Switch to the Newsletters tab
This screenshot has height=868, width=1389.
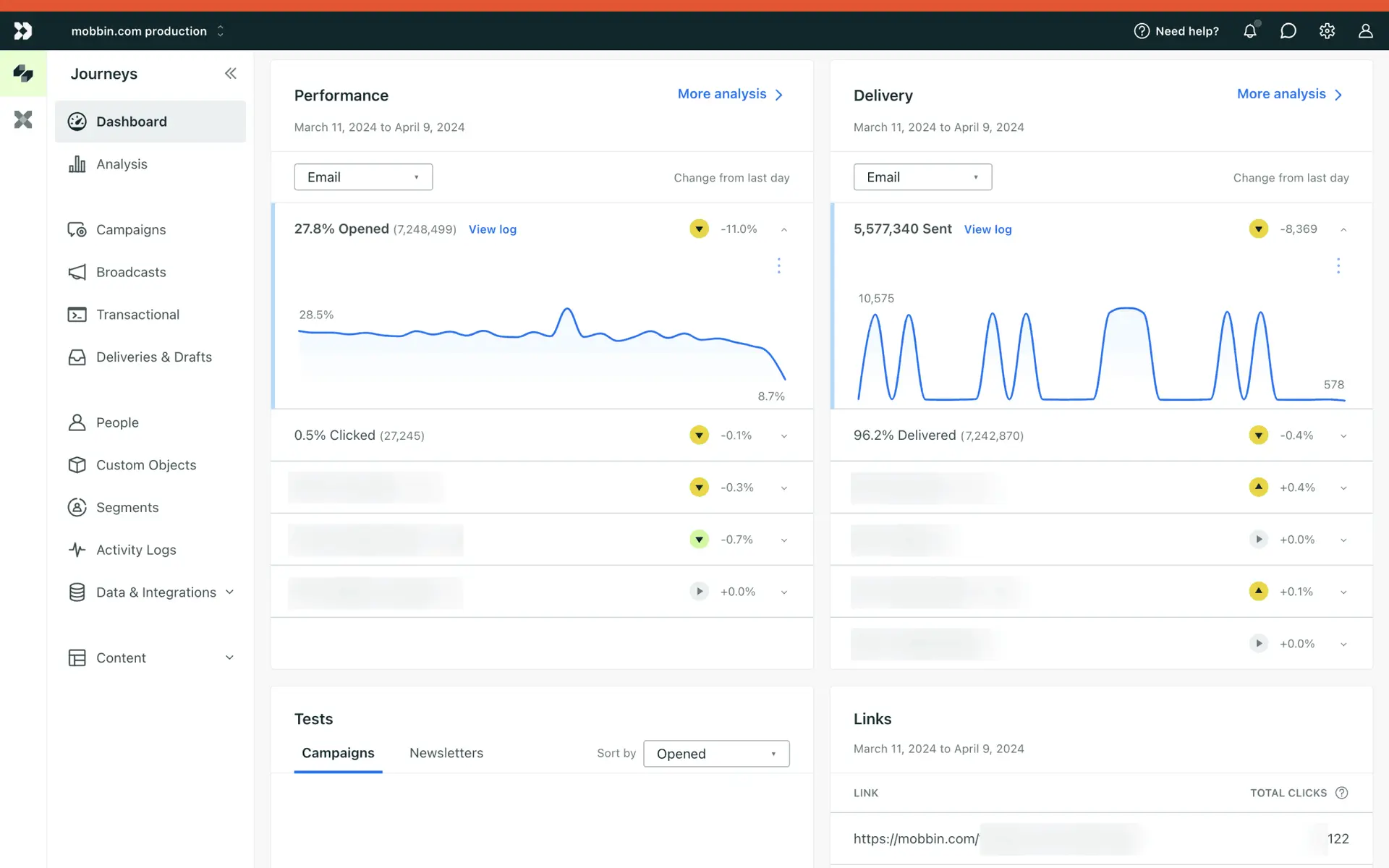(446, 753)
